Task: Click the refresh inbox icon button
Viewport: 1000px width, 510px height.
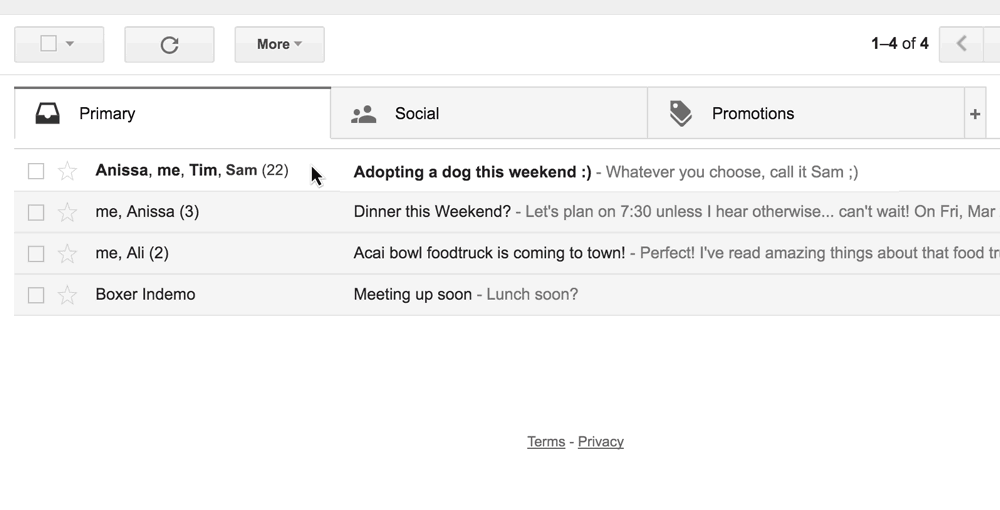Action: (169, 45)
